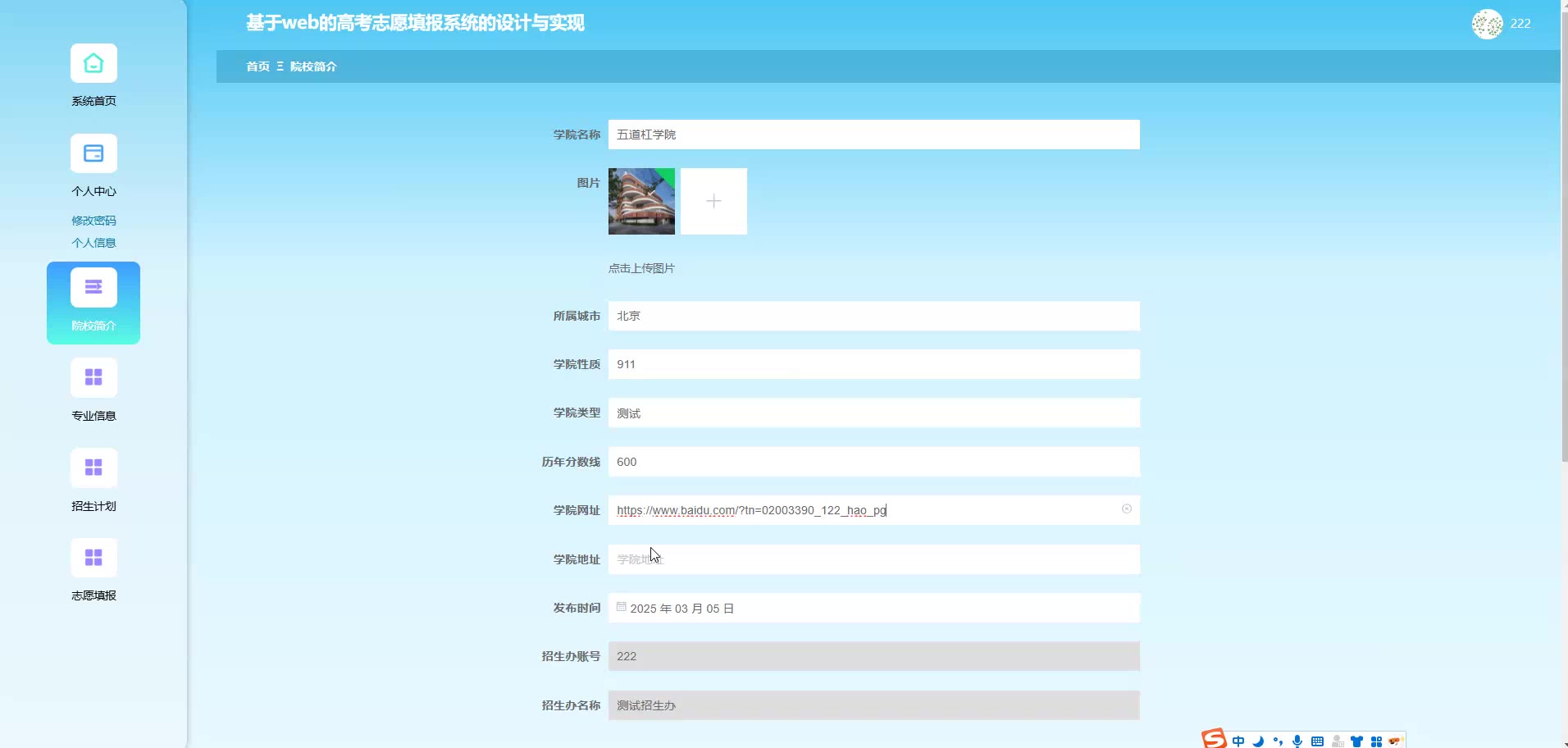Viewport: 1568px width, 748px height.
Task: Click 院校简介 in the breadcrumb
Action: coord(313,66)
